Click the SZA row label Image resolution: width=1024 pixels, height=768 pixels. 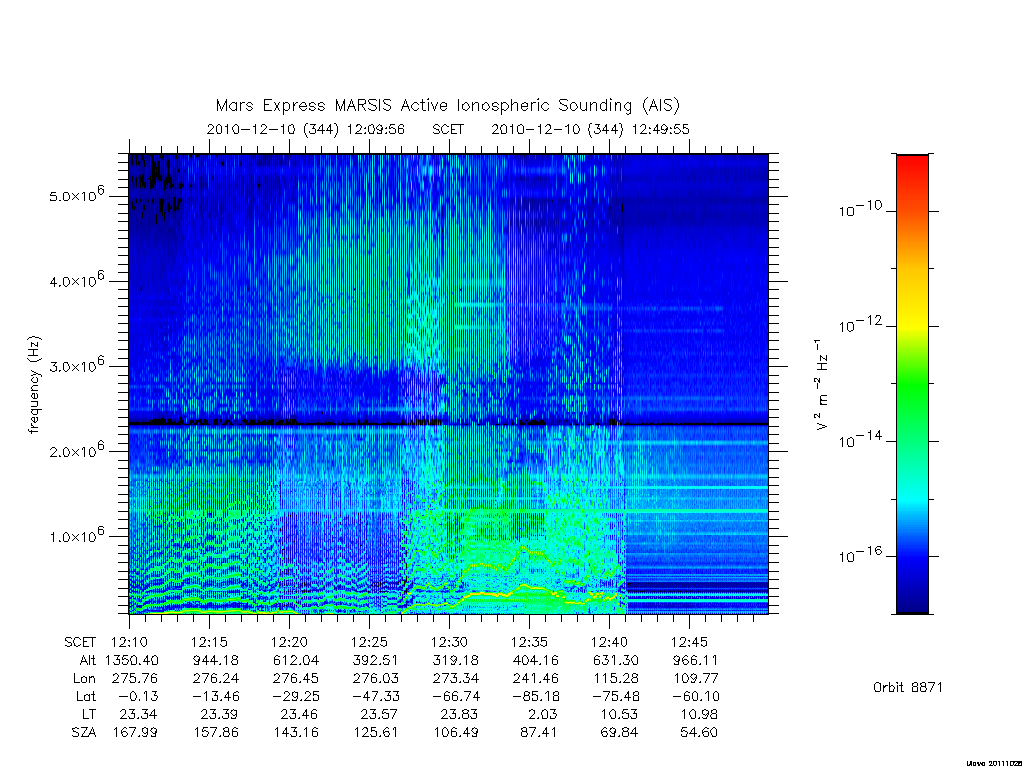pyautogui.click(x=84, y=733)
